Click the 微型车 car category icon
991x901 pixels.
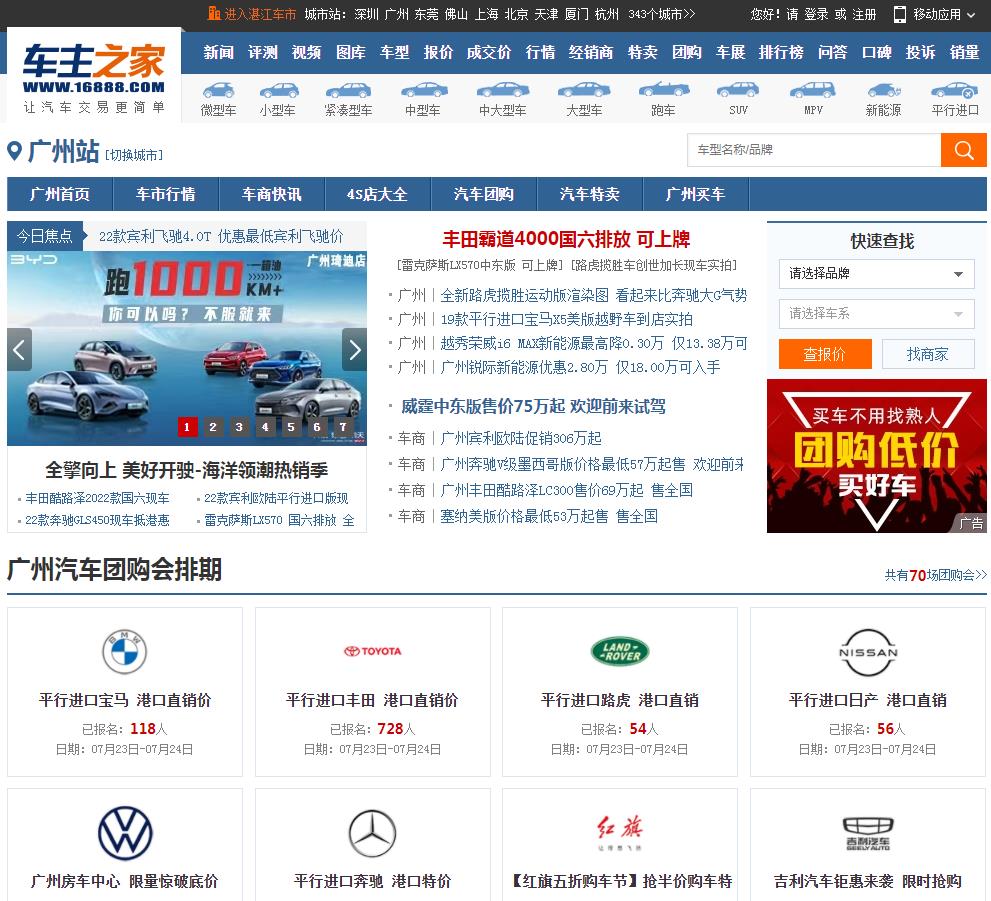tap(218, 92)
